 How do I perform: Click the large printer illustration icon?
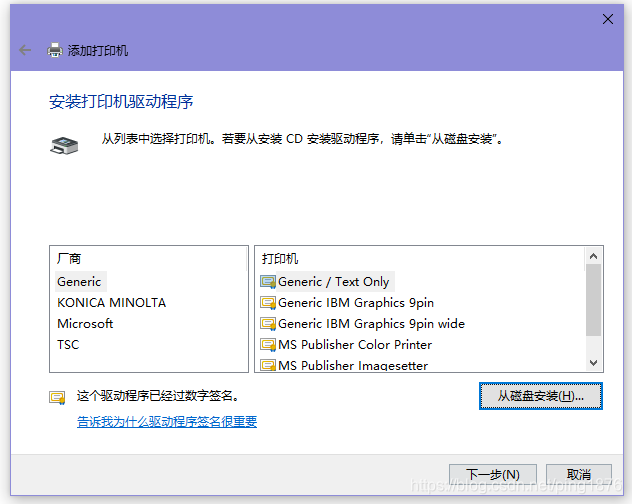click(64, 145)
